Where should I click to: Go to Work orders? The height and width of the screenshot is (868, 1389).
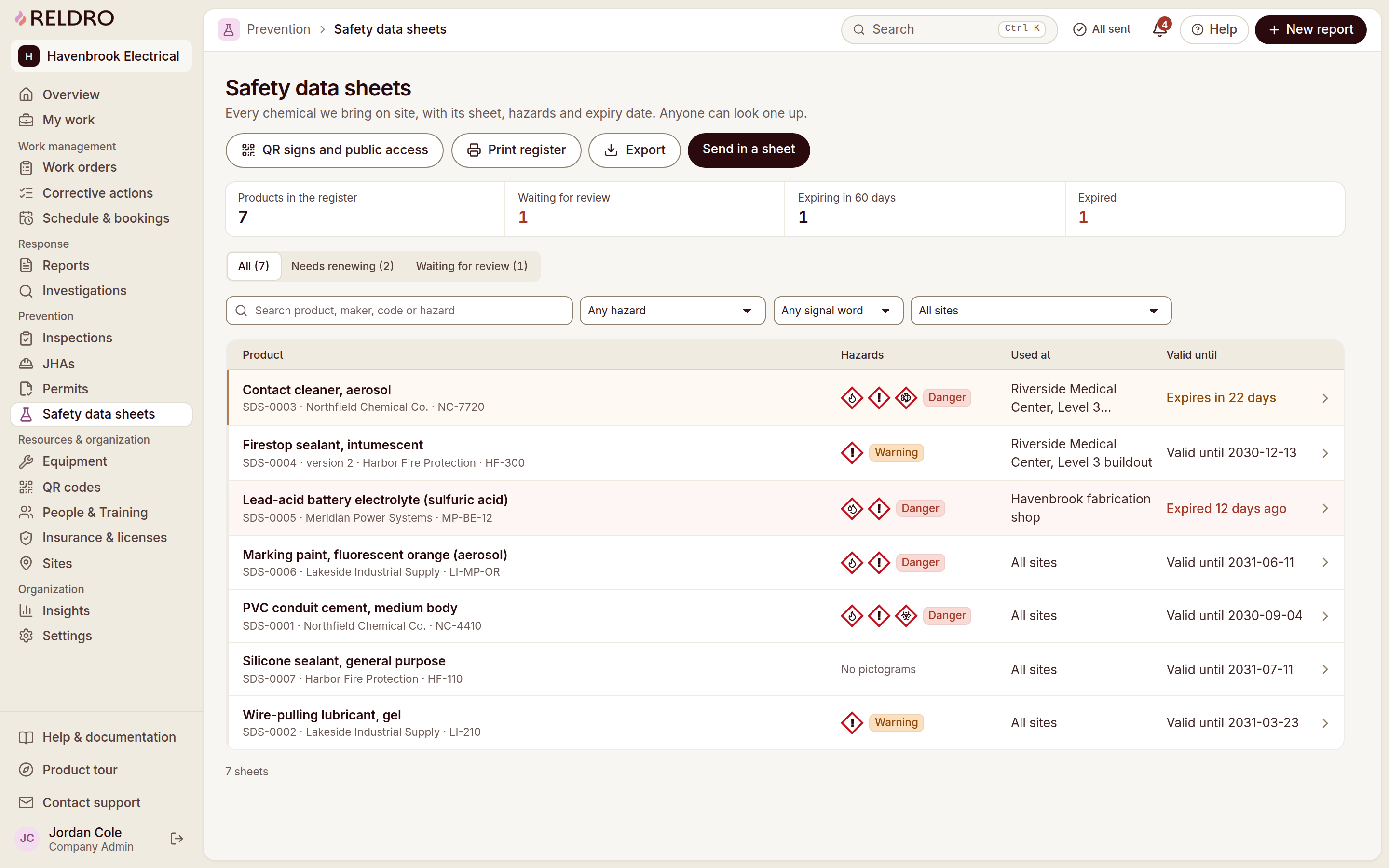pyautogui.click(x=101, y=167)
